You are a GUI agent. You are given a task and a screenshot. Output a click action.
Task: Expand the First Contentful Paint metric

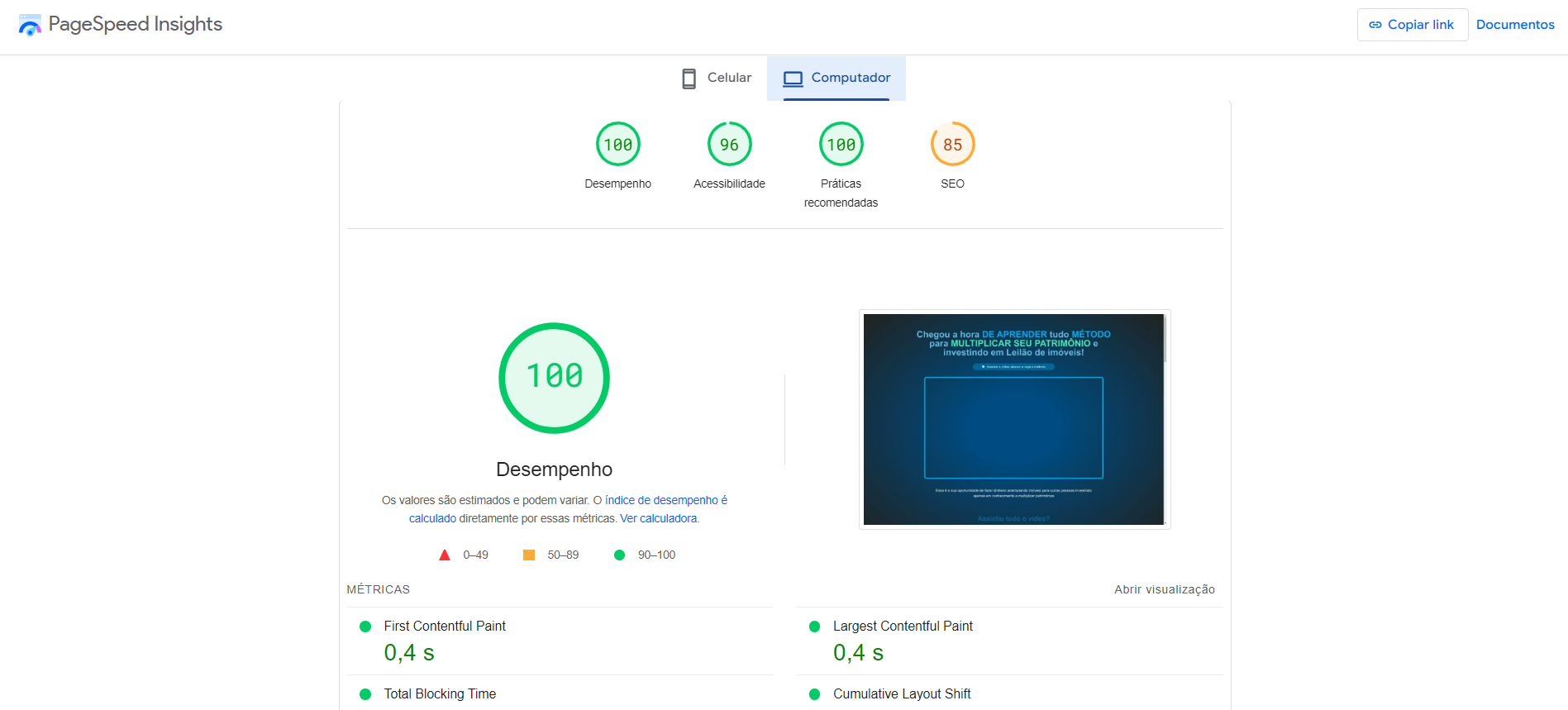click(x=445, y=627)
